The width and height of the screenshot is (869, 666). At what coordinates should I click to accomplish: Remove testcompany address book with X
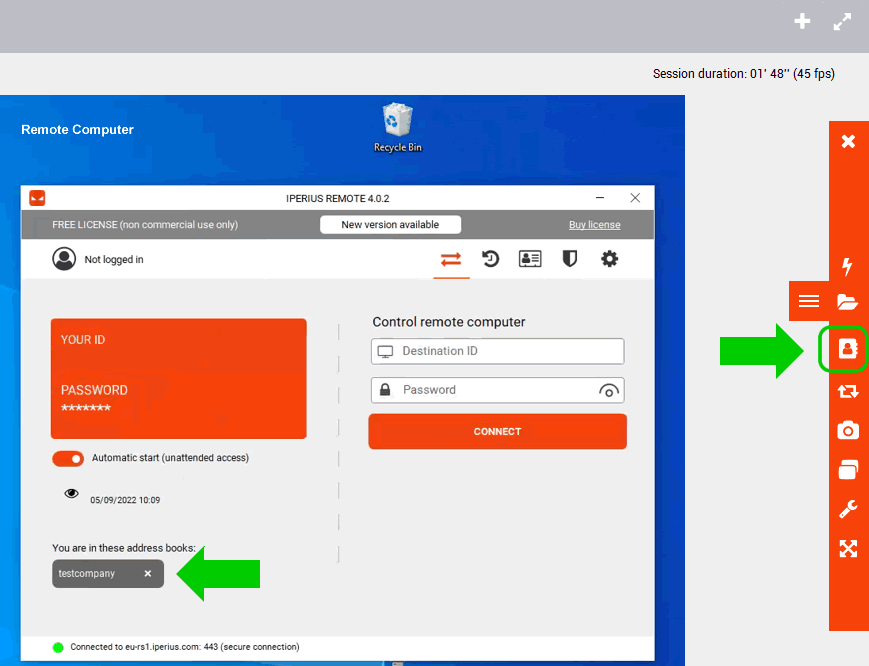pos(148,573)
